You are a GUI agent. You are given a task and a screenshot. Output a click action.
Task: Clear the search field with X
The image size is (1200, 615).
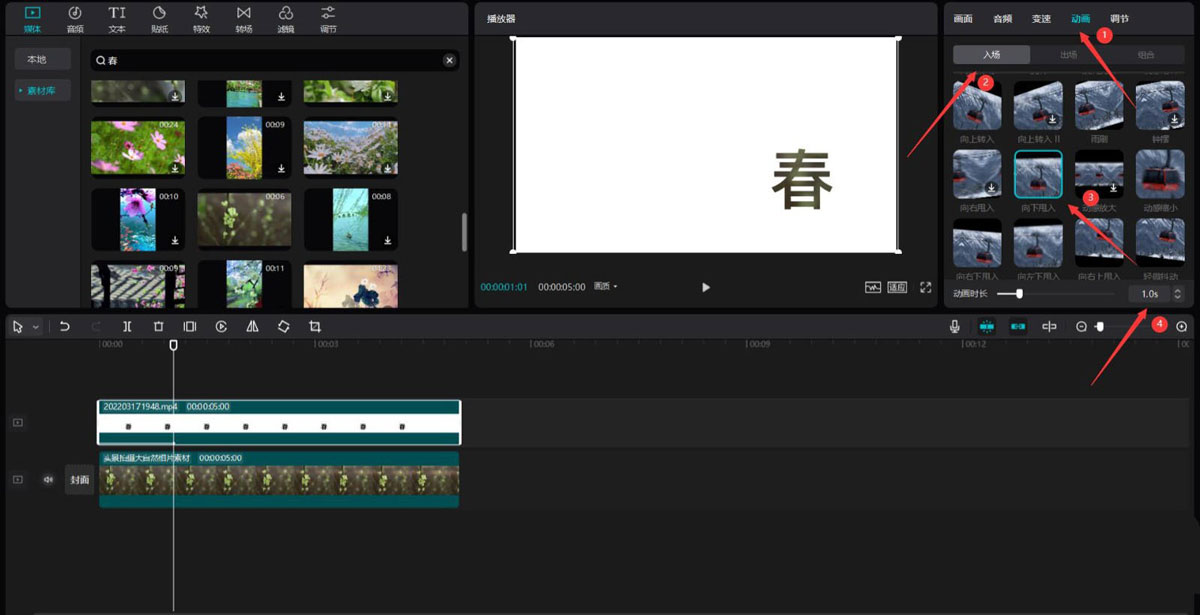(449, 61)
